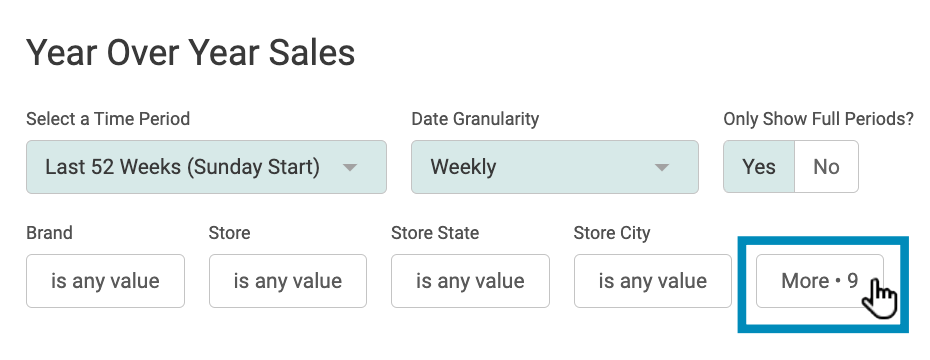The width and height of the screenshot is (930, 360).
Task: Click the arrow icon in the Time Period selector
Action: click(x=350, y=167)
